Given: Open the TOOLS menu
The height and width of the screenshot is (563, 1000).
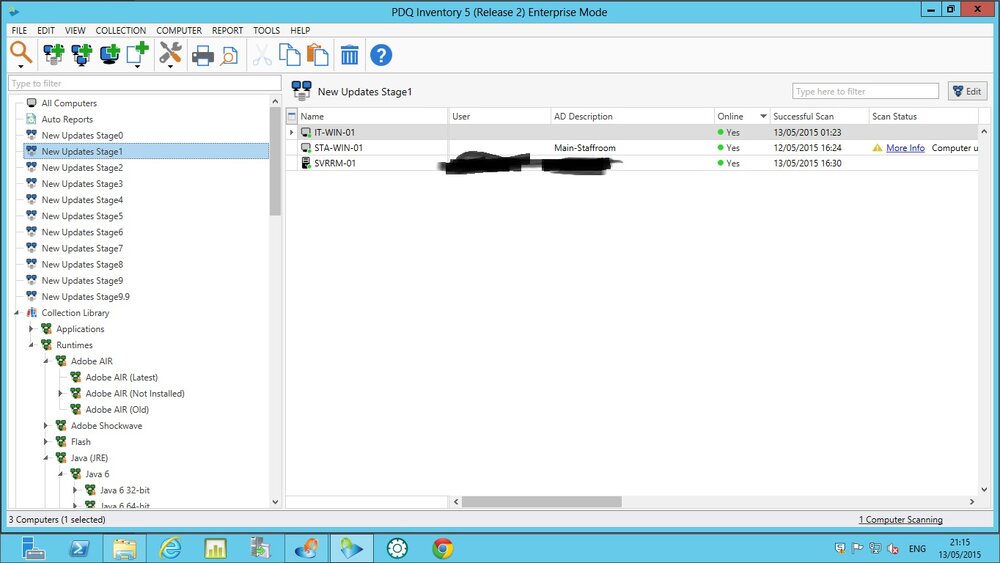Looking at the screenshot, I should [x=266, y=30].
